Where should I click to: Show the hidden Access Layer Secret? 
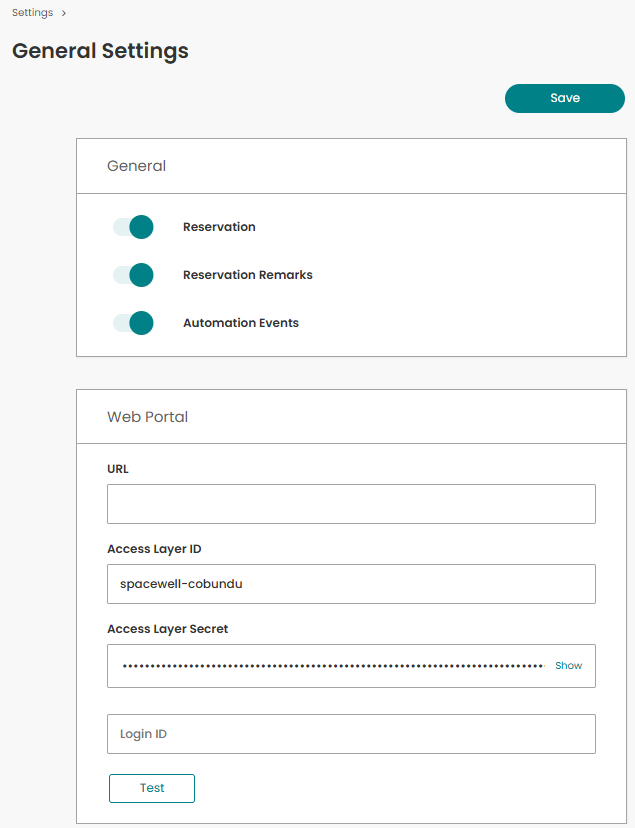point(568,666)
